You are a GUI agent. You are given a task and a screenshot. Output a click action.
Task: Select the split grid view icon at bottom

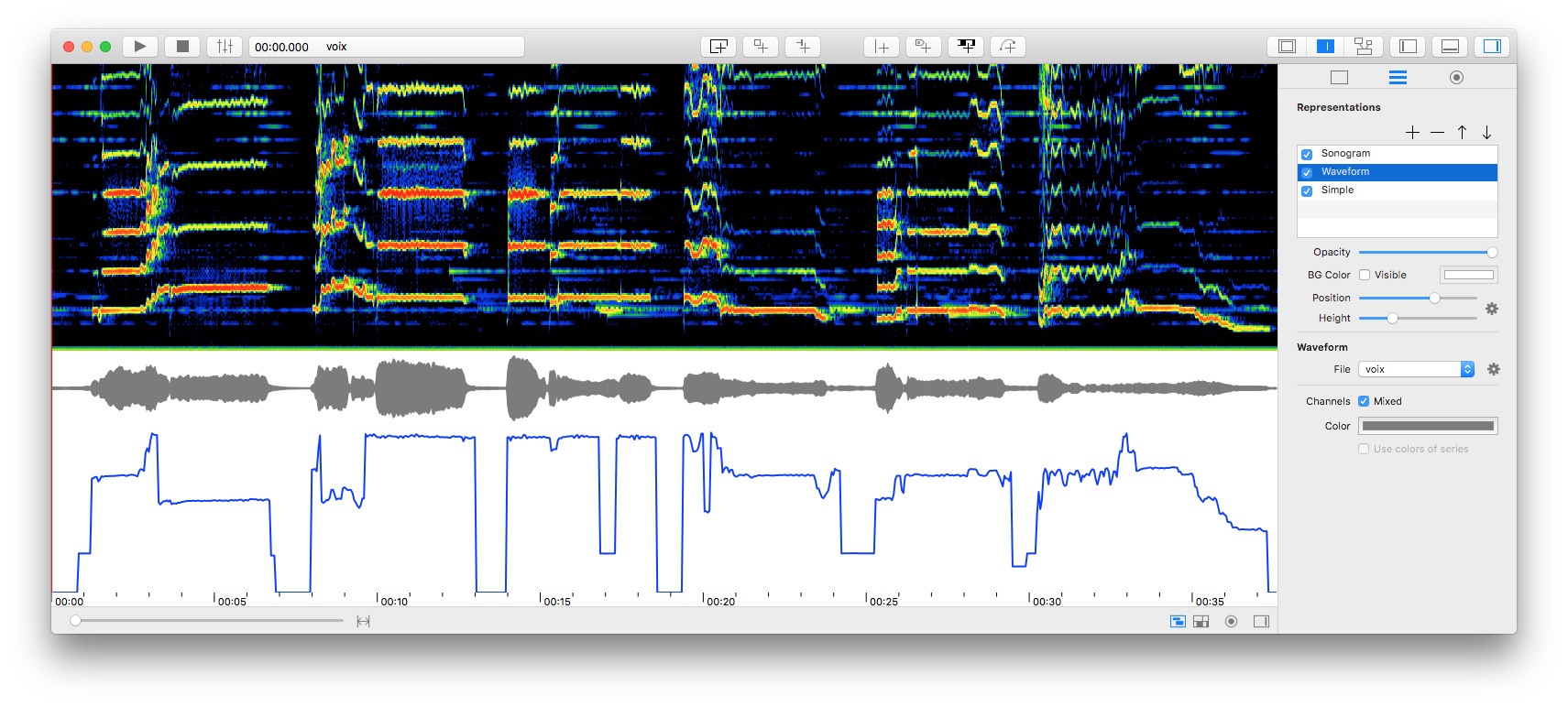[1201, 622]
